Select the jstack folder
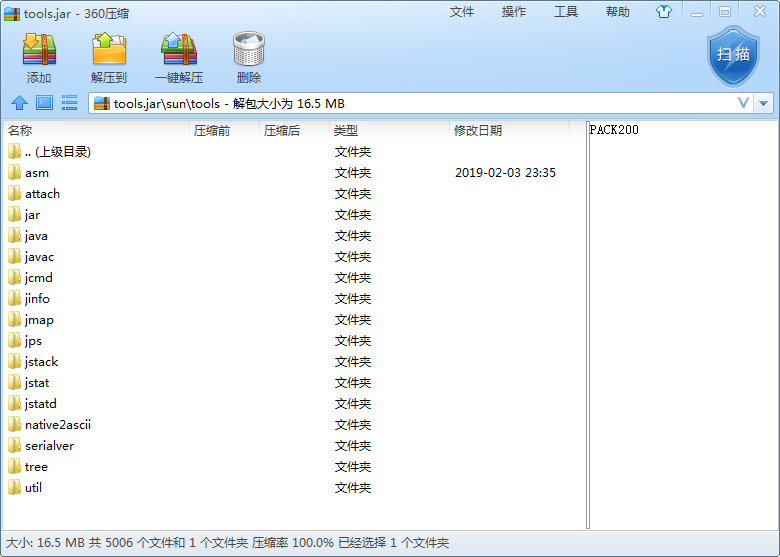The width and height of the screenshot is (780, 557). coord(293,362)
